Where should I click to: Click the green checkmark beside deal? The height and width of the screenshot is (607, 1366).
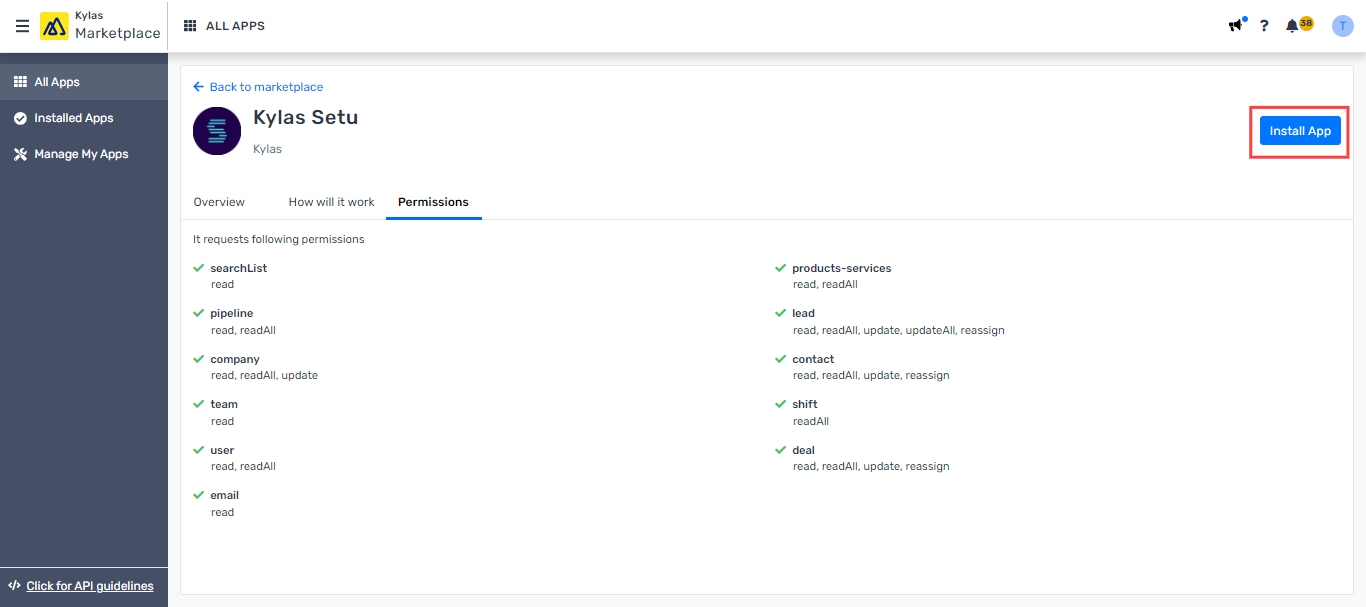781,450
